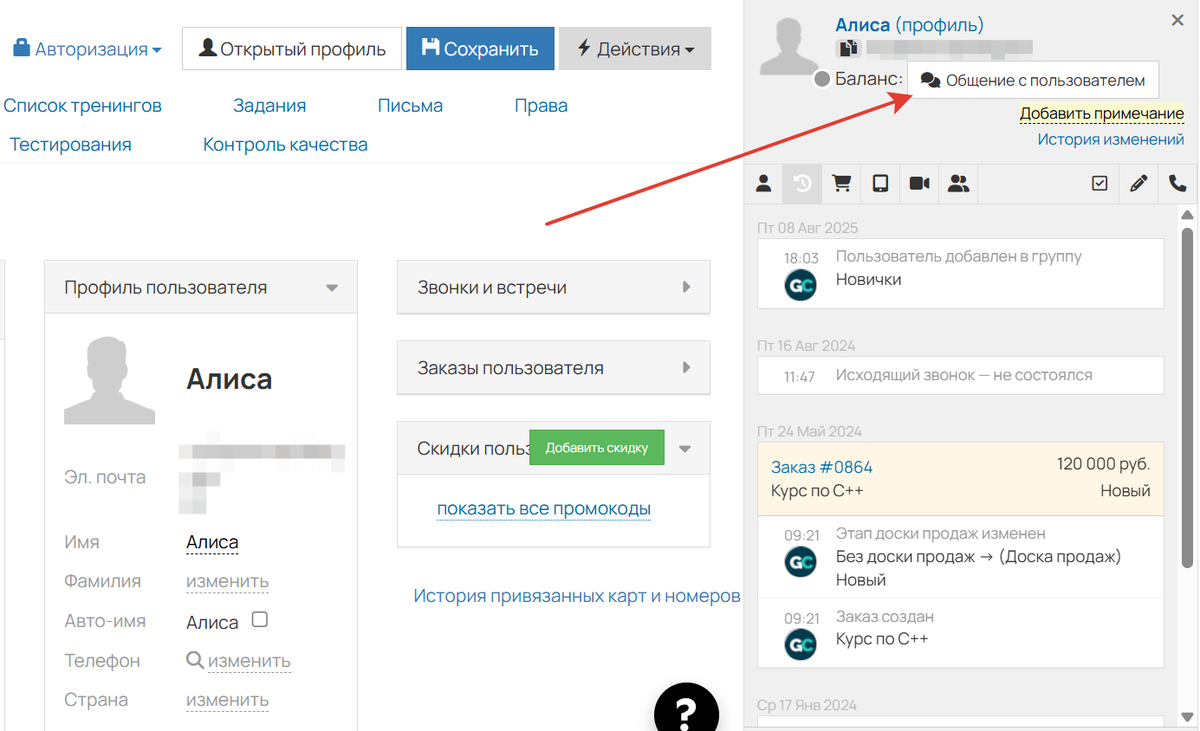Click the Сохранить button
This screenshot has width=1200, height=731.
point(480,48)
